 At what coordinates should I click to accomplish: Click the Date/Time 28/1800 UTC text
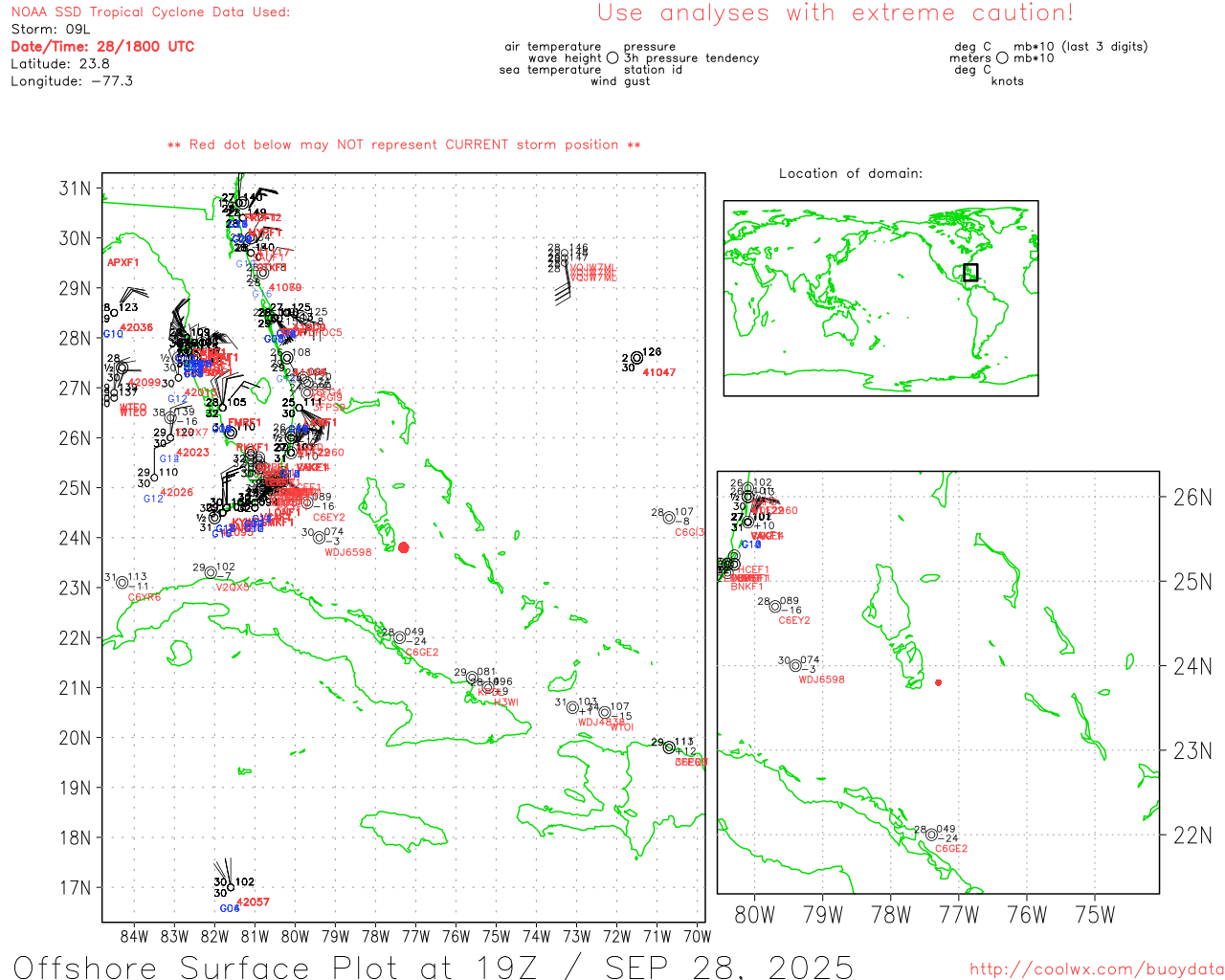102,46
